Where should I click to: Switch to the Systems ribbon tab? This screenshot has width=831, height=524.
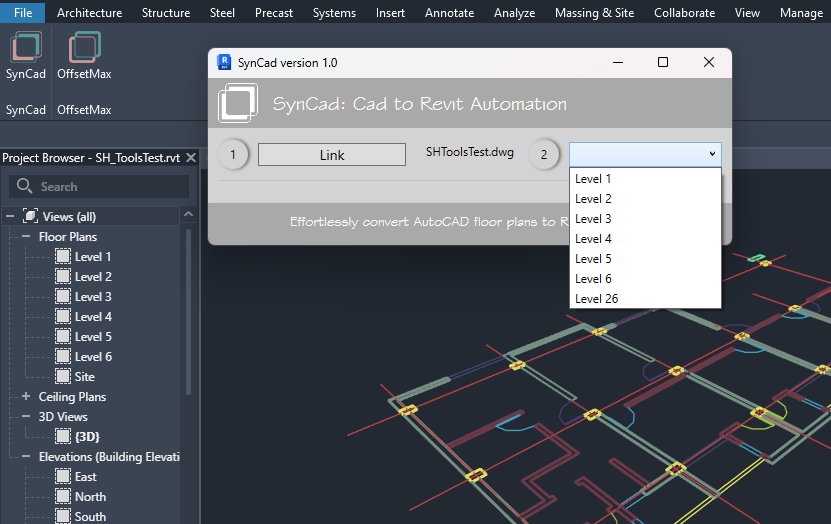tap(334, 12)
